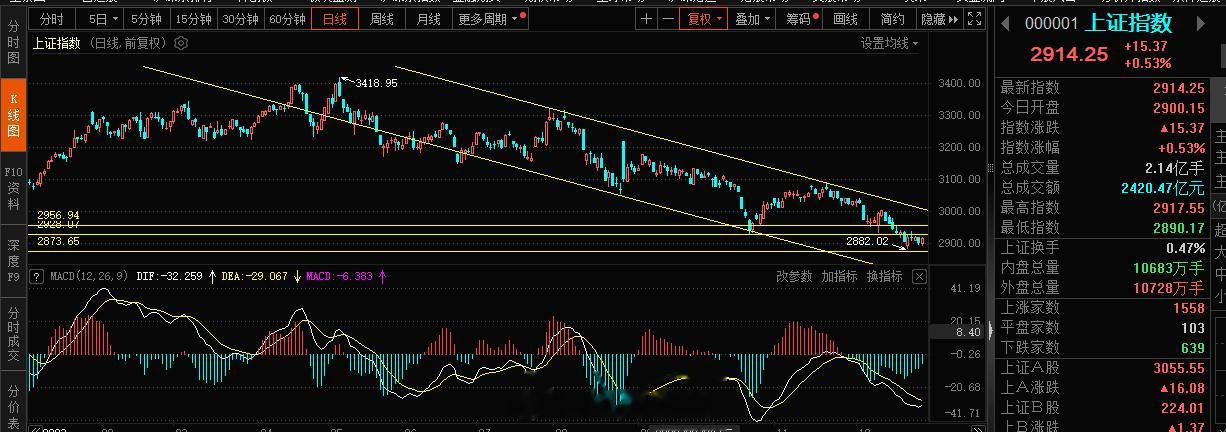Select the 60分钟 chart period

pyautogui.click(x=287, y=19)
